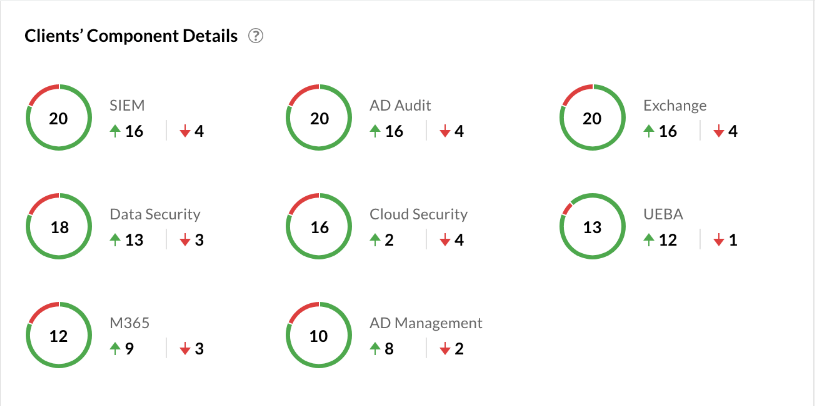Click the Clients' Component Details heading
815x406 pixels.
pos(131,36)
